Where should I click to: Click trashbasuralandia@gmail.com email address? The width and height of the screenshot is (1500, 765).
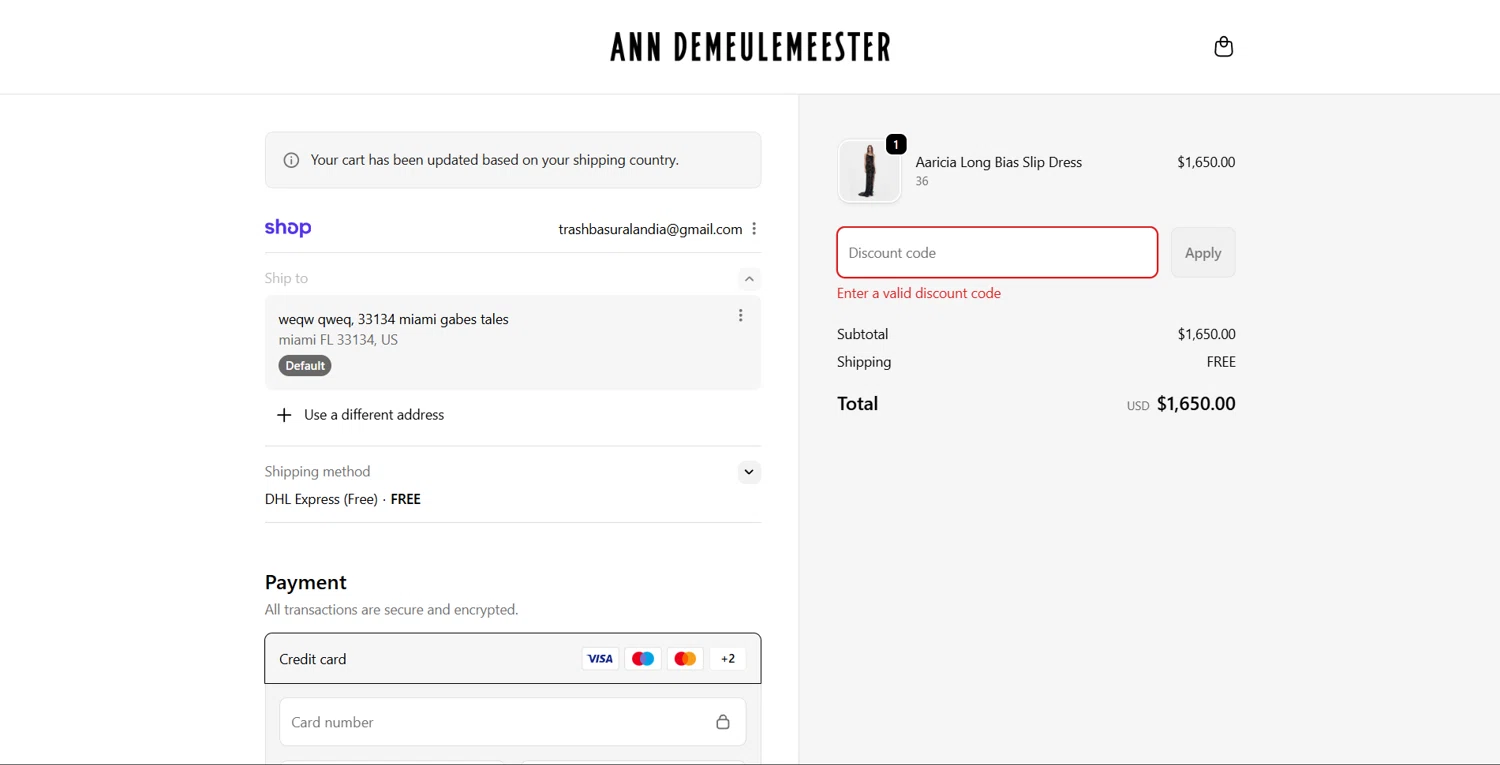coord(650,229)
